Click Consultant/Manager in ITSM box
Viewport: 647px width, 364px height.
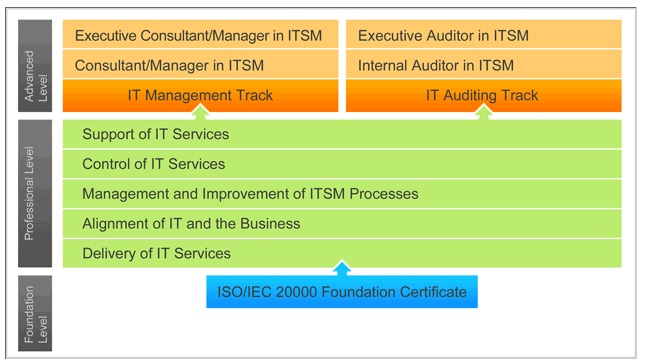click(201, 64)
